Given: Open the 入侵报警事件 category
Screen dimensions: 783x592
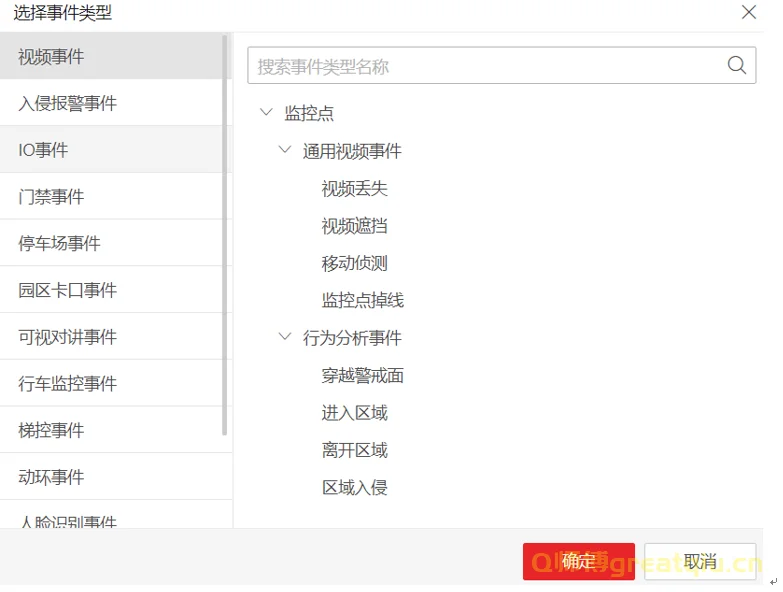Looking at the screenshot, I should (68, 103).
